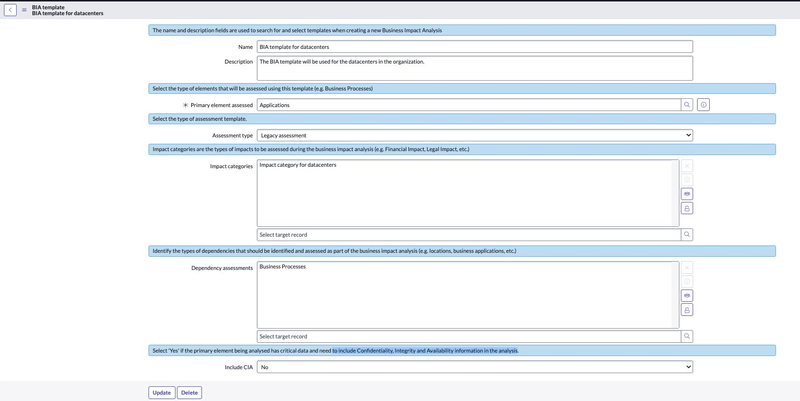Click the 'Impact categories' field label
The height and width of the screenshot is (401, 800).
pos(231,166)
